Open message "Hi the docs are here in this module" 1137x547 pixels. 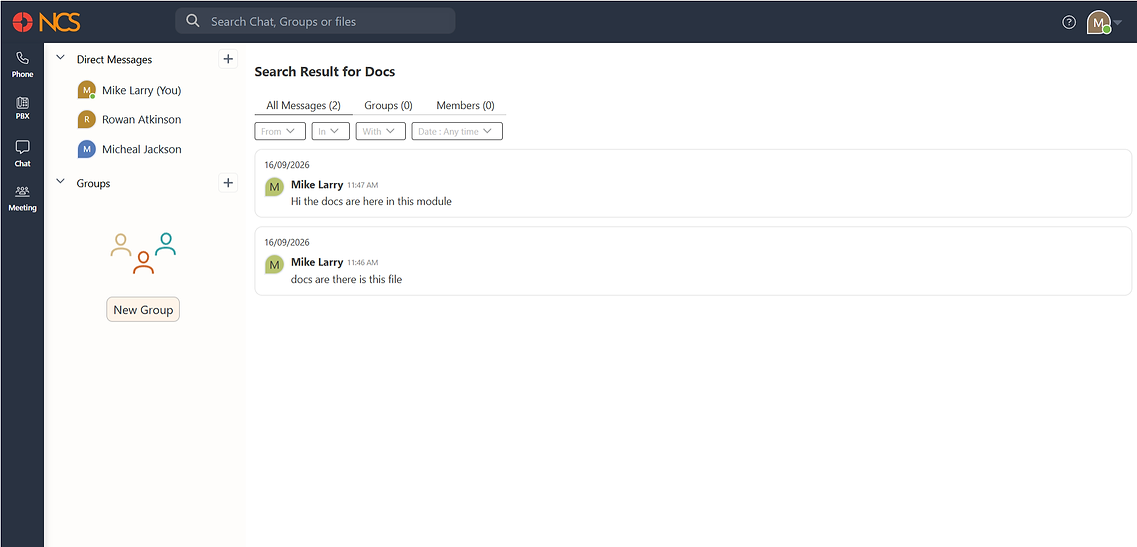(371, 201)
